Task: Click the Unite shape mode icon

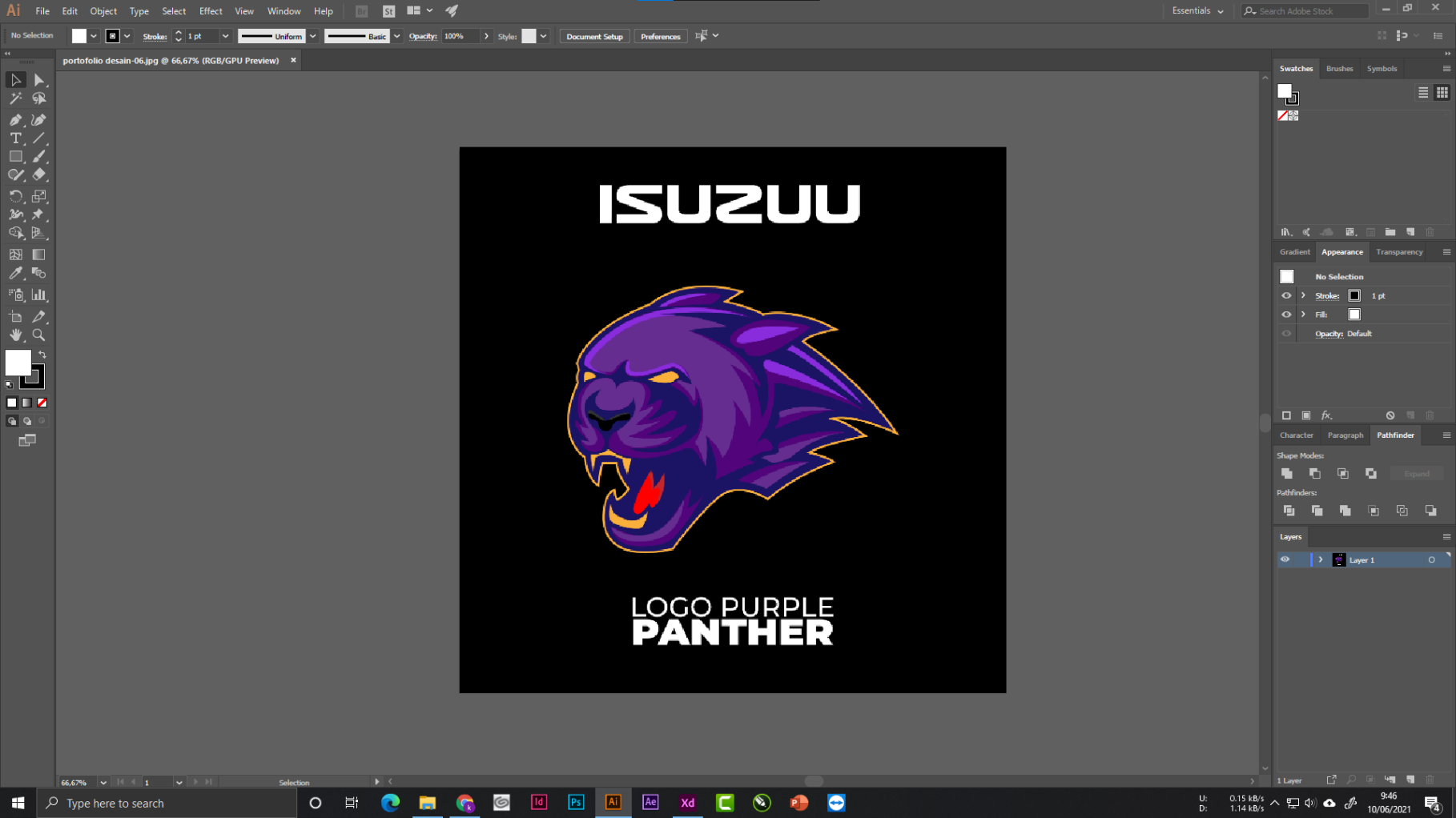Action: click(x=1287, y=474)
